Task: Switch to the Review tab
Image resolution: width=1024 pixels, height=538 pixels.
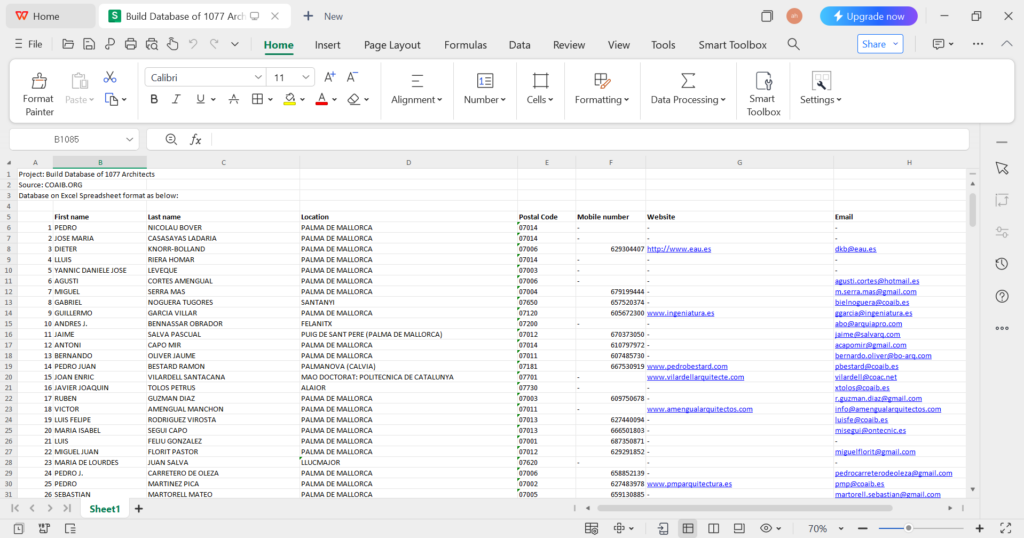Action: [569, 45]
